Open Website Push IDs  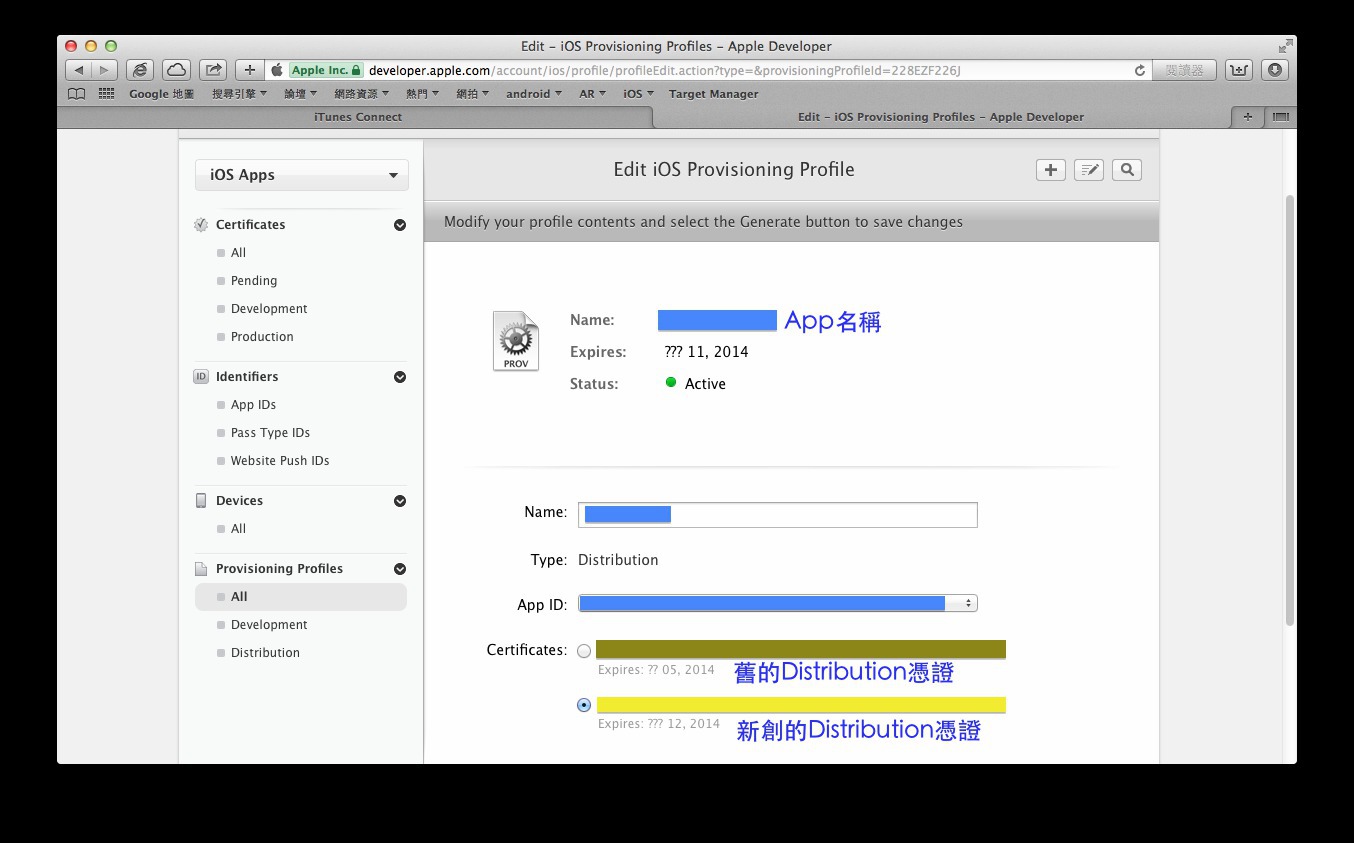click(x=280, y=461)
